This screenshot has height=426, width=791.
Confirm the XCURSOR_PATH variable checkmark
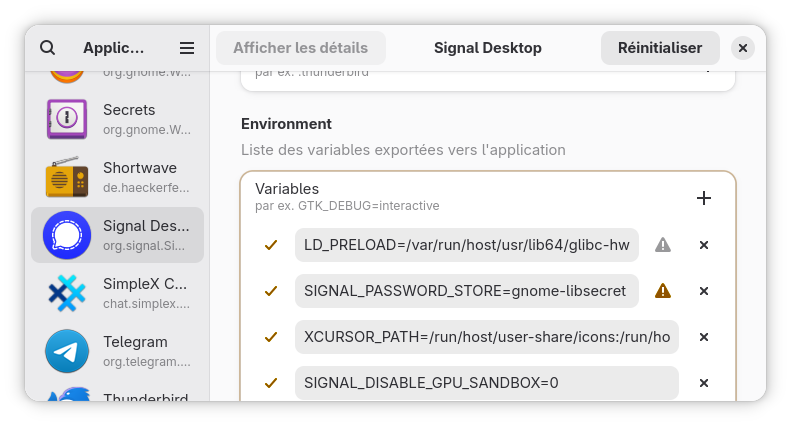271,337
